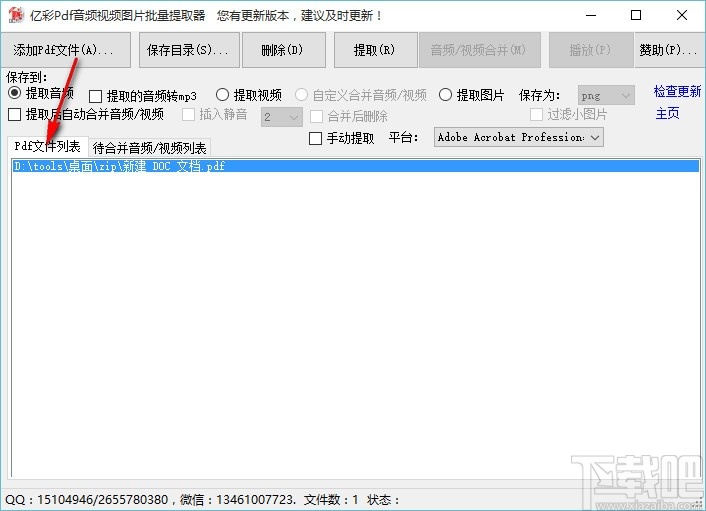
Task: Tick 提取后自动合并音频/视频 checkbox
Action: coord(14,114)
